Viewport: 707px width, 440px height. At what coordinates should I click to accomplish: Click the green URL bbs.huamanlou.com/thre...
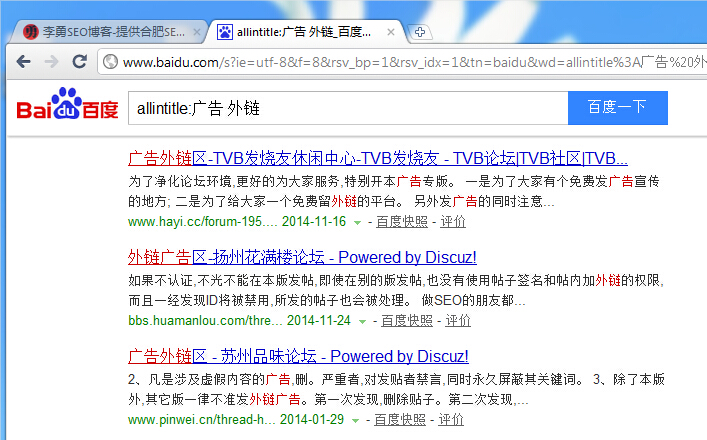coord(205,321)
